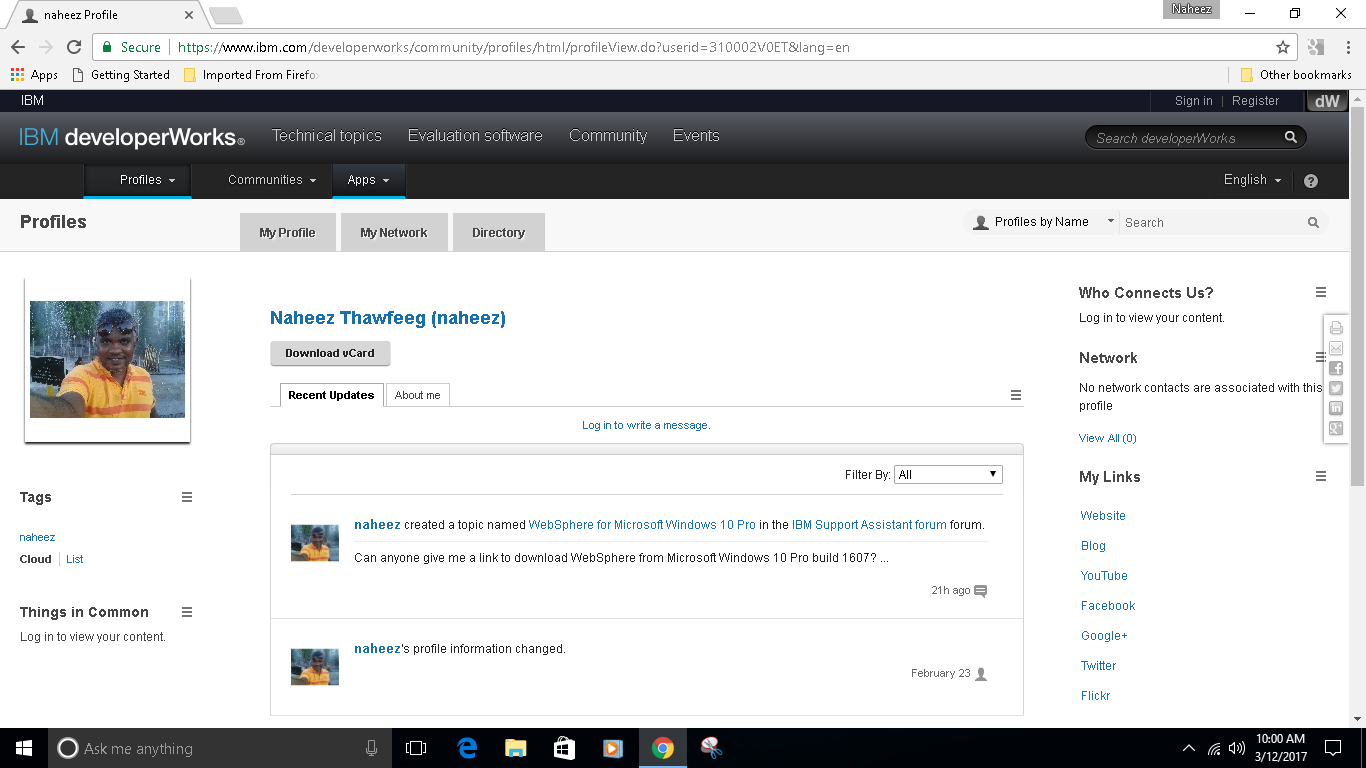Viewport: 1366px width, 768px height.
Task: Open the Things in Common menu icon
Action: click(x=187, y=612)
